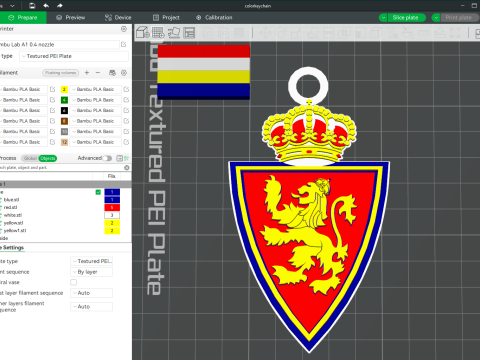
Task: Click the Add plate grid icon
Action: tap(158, 33)
